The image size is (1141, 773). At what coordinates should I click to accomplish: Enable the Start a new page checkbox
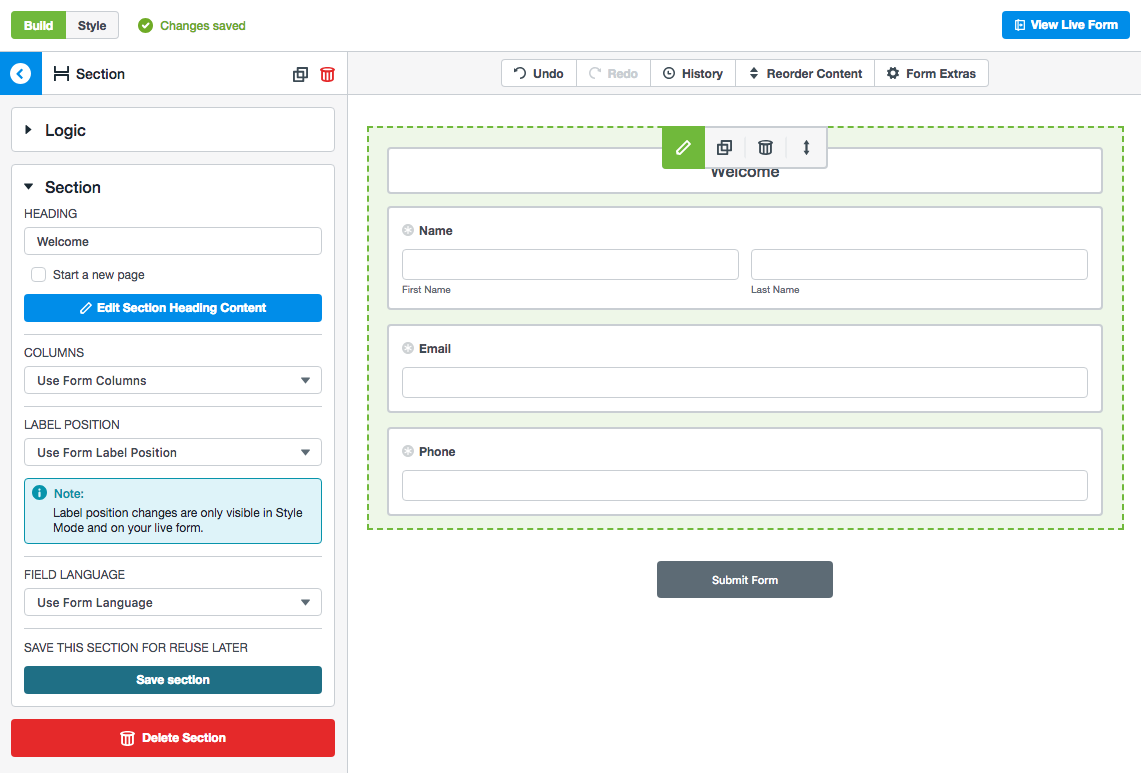pos(38,274)
